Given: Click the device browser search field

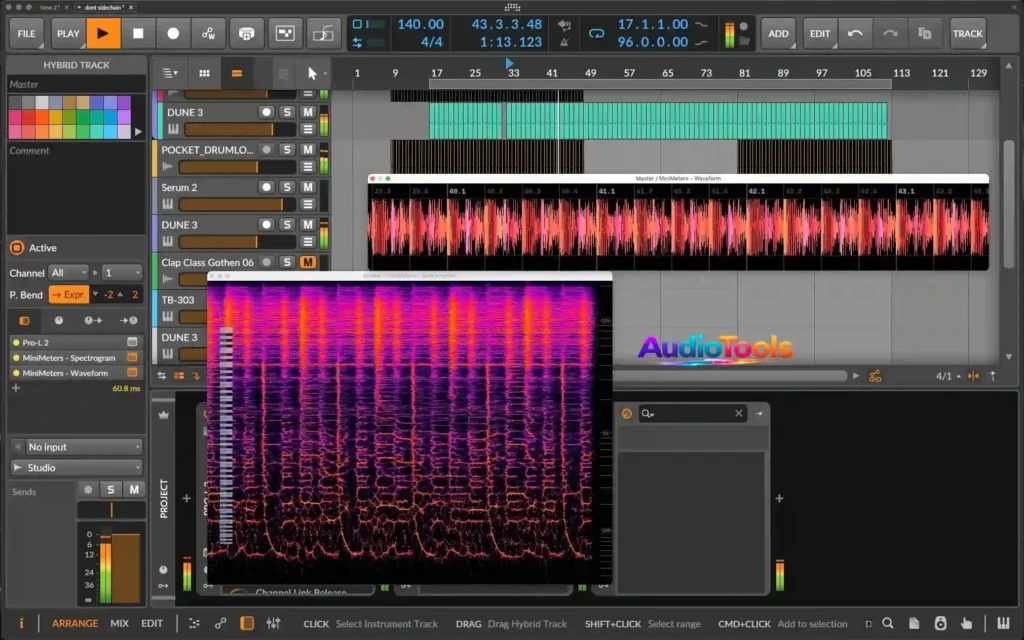Looking at the screenshot, I should click(690, 413).
